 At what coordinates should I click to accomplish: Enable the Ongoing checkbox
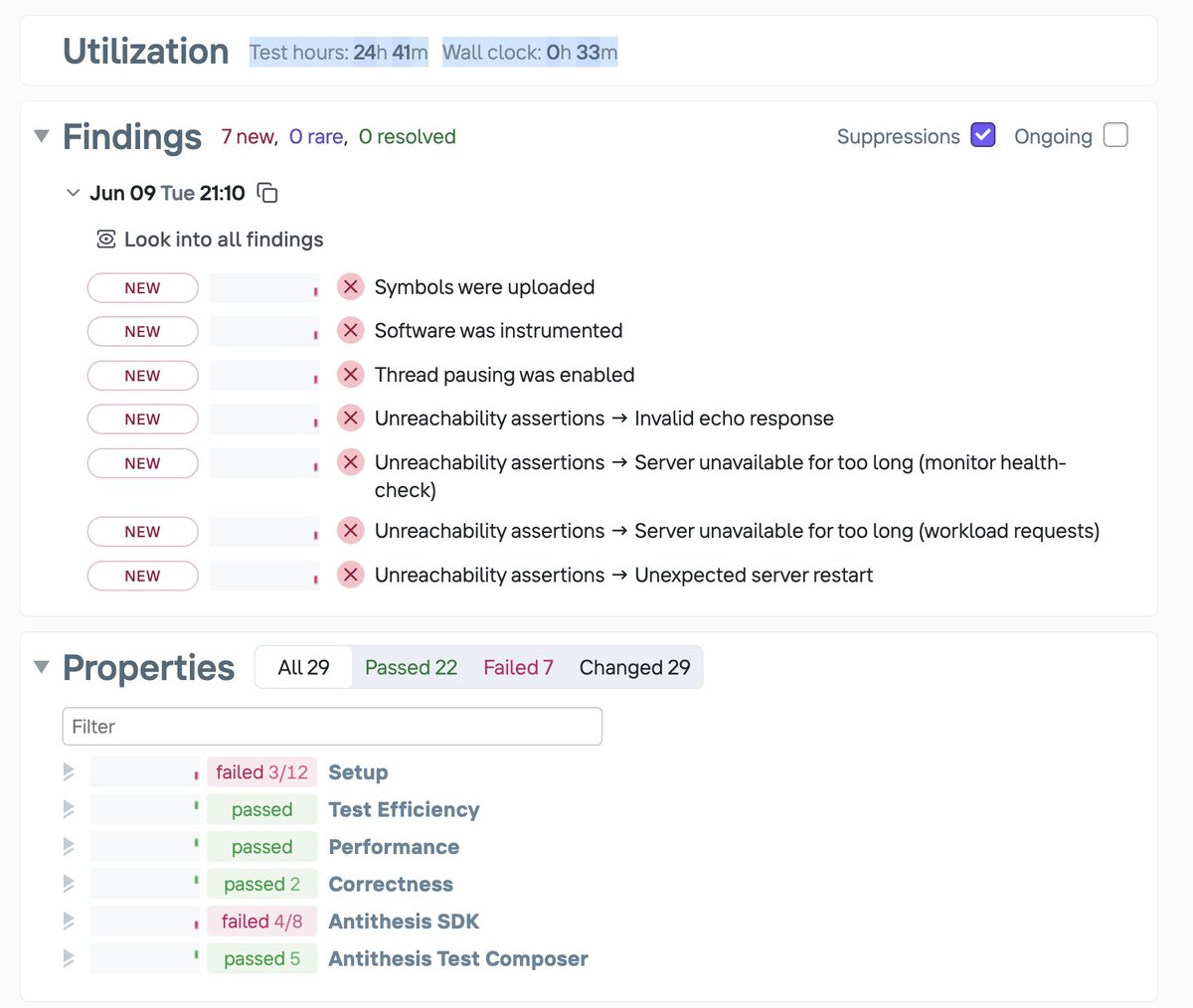click(1116, 135)
